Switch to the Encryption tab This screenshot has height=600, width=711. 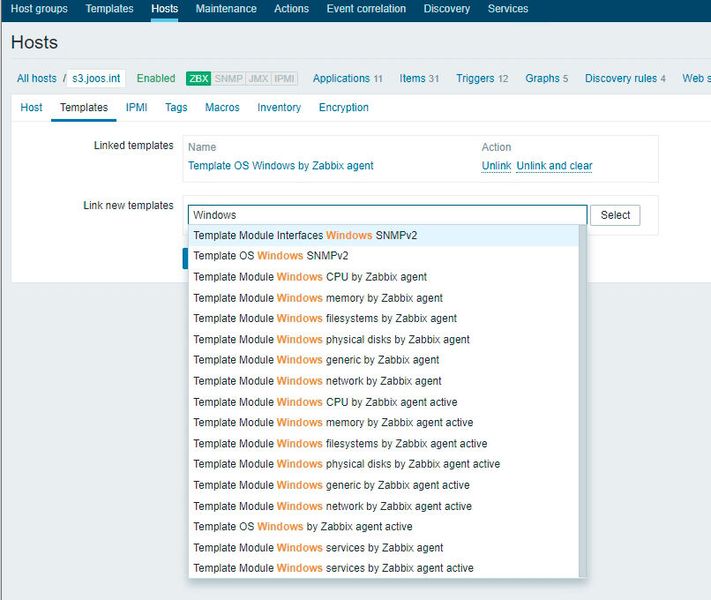[344, 107]
